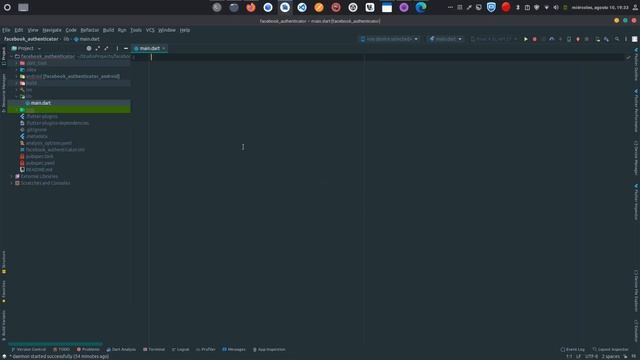This screenshot has width=640, height=360.
Task: Open Project panel options (vertical dots)
Action: 117,48
